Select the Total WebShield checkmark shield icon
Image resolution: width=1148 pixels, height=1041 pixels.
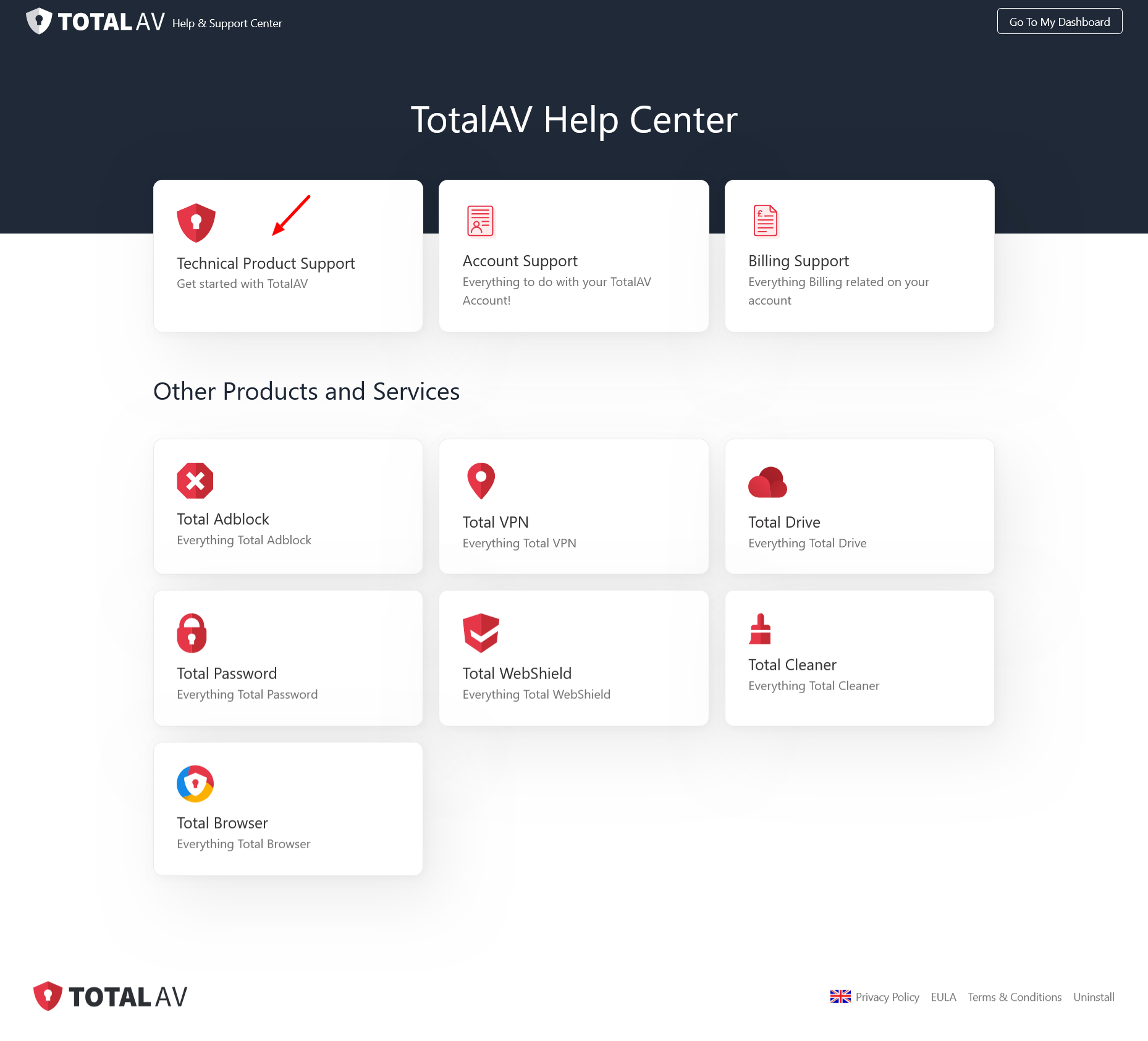[x=481, y=633]
